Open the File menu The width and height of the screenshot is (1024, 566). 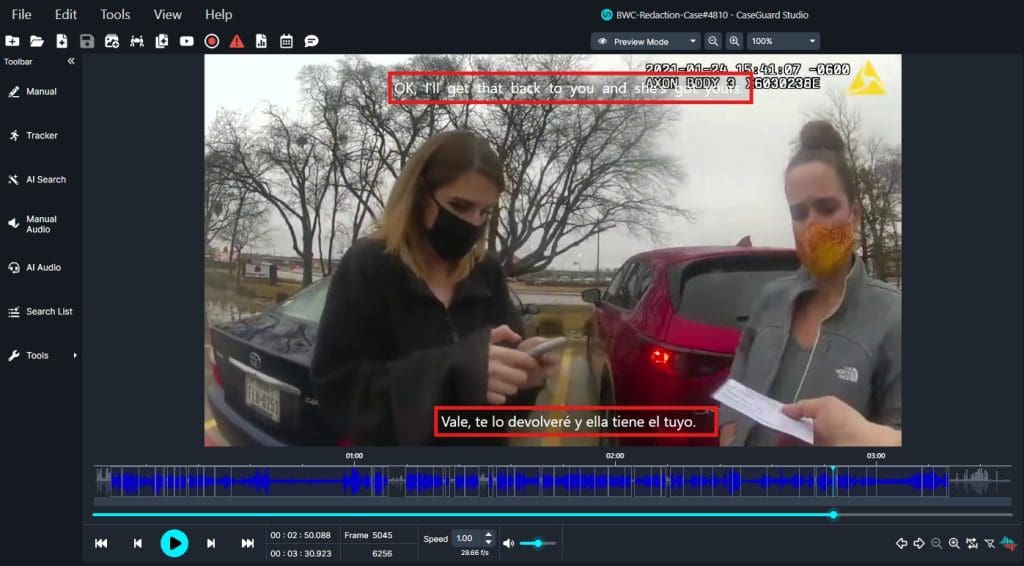click(x=21, y=14)
